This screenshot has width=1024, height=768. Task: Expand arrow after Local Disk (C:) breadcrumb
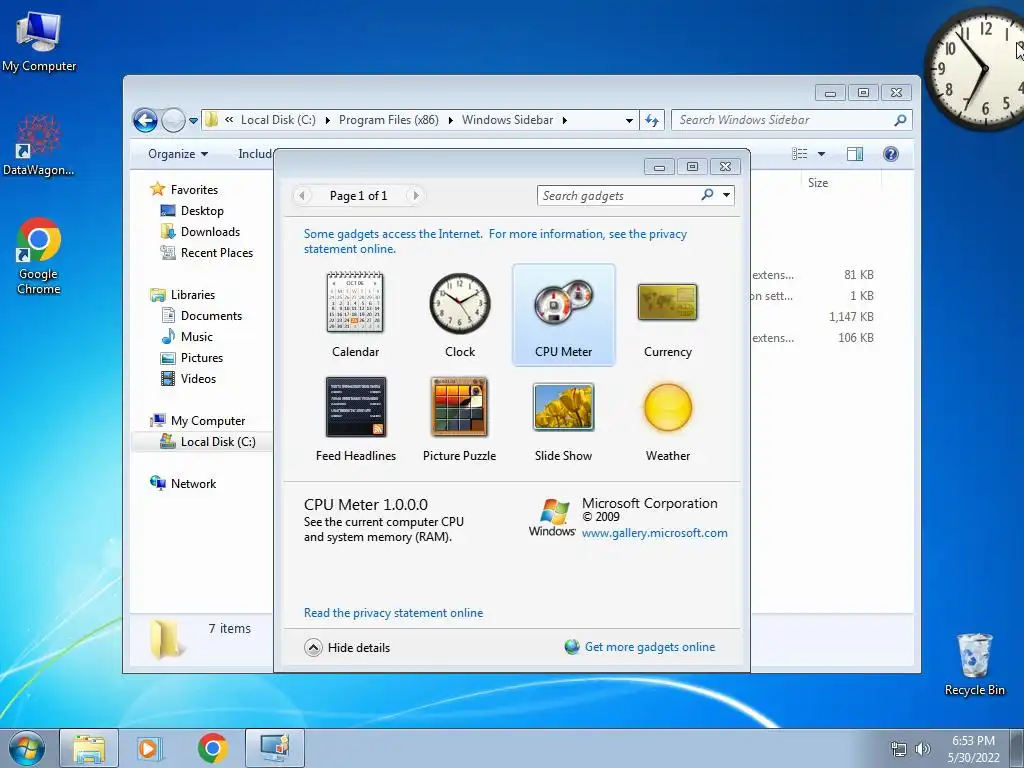327,120
